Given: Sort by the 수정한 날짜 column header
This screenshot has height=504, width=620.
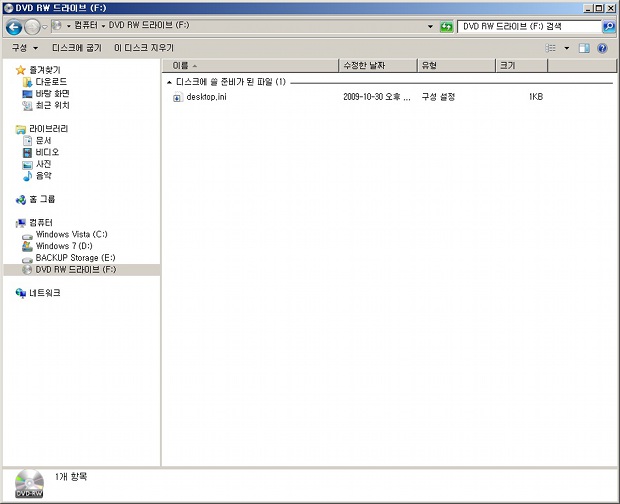Looking at the screenshot, I should click(378, 66).
